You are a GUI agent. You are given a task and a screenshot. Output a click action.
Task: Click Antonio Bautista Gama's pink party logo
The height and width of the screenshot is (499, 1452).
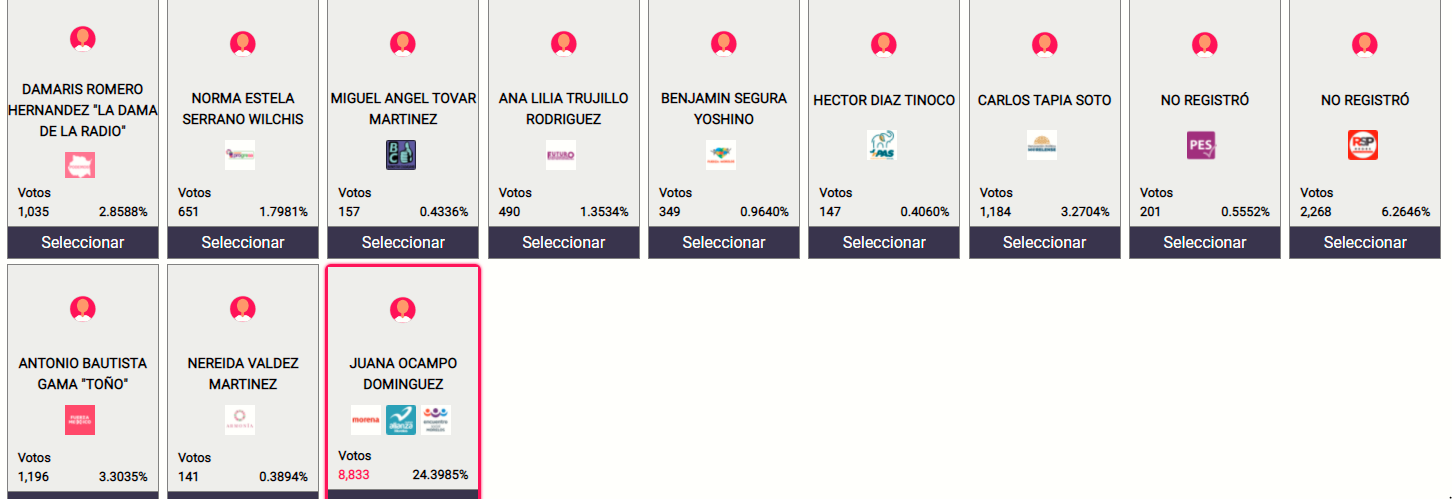click(x=80, y=420)
